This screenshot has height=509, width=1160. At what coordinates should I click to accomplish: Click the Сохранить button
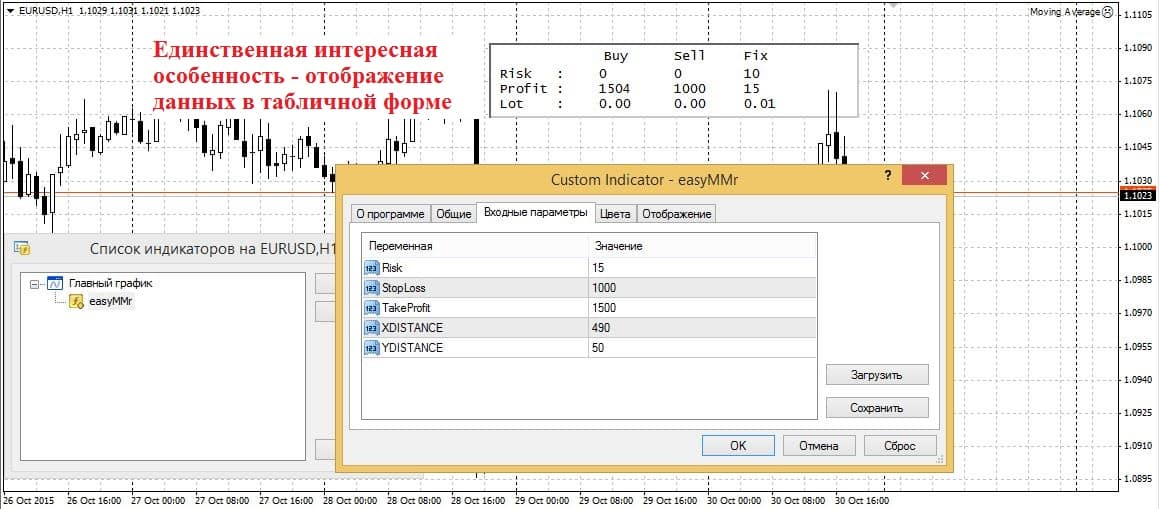(877, 407)
